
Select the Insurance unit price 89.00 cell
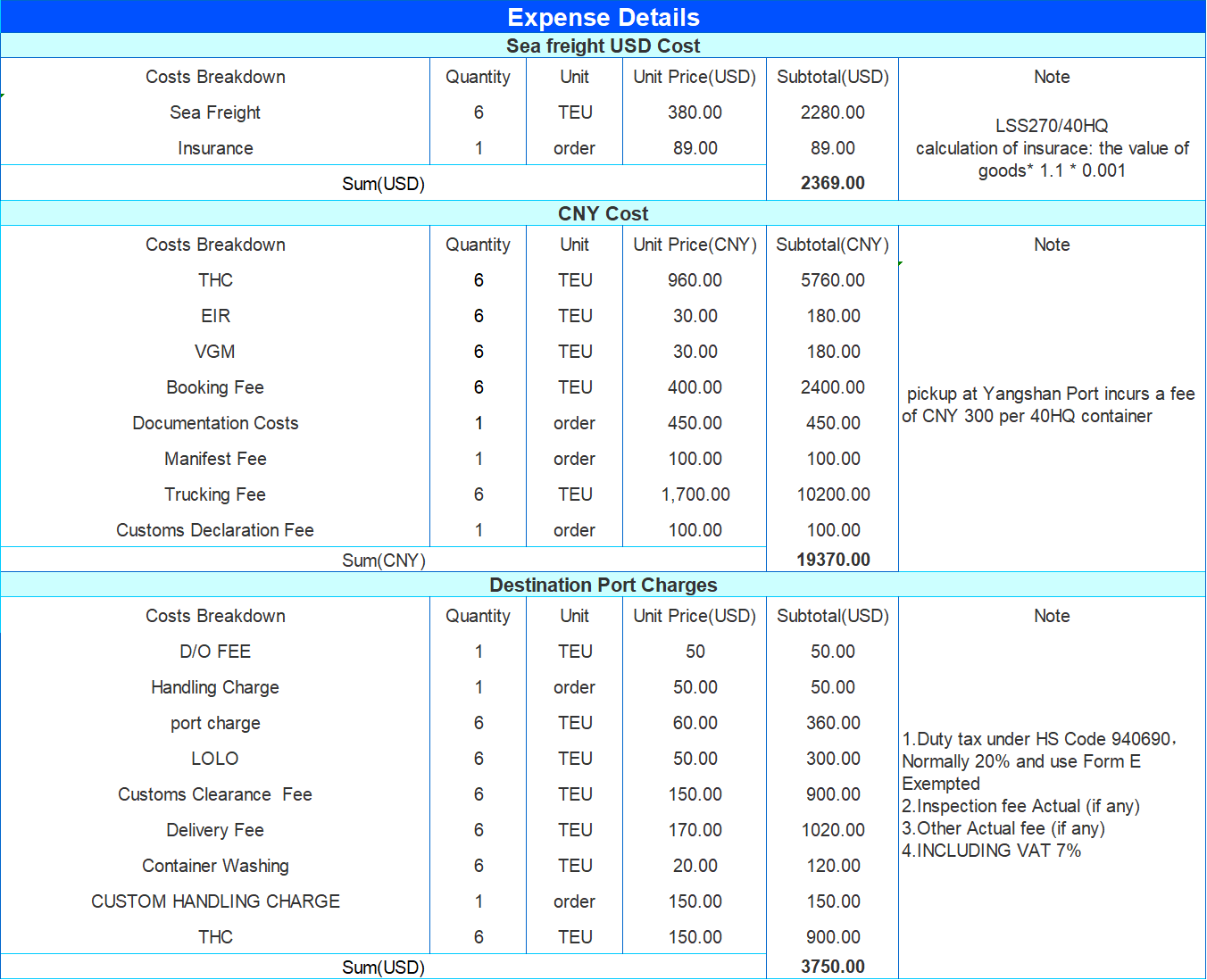(695, 148)
